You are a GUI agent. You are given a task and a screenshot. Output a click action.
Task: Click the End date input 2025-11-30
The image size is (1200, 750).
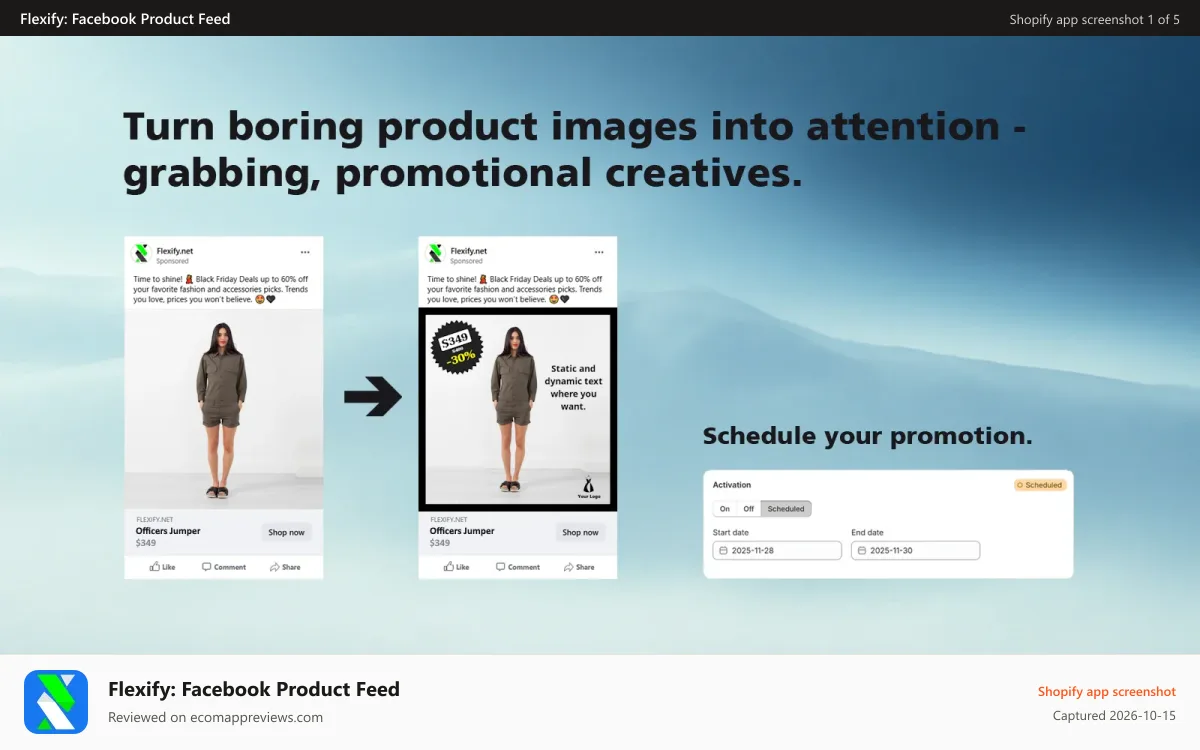tap(916, 551)
